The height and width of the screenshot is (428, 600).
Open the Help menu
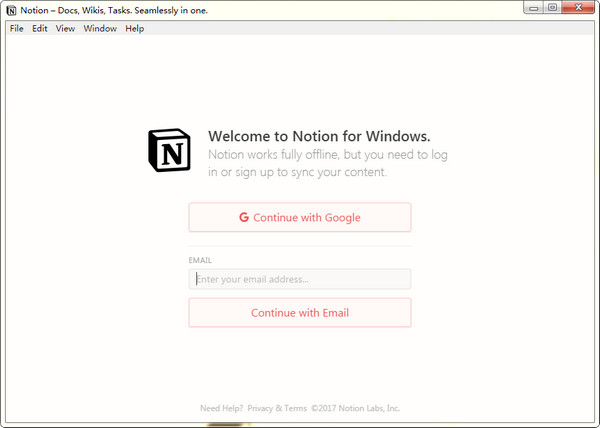coord(135,29)
